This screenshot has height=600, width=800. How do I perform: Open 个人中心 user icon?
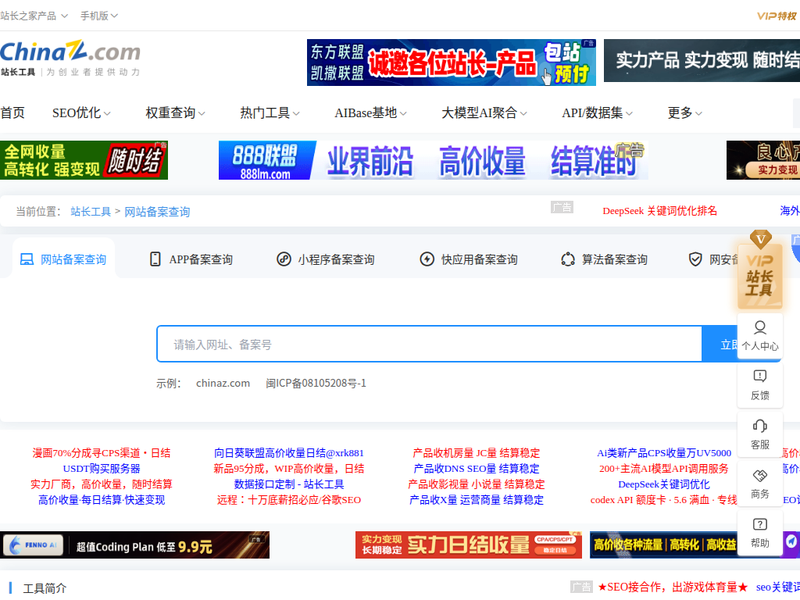click(x=760, y=327)
